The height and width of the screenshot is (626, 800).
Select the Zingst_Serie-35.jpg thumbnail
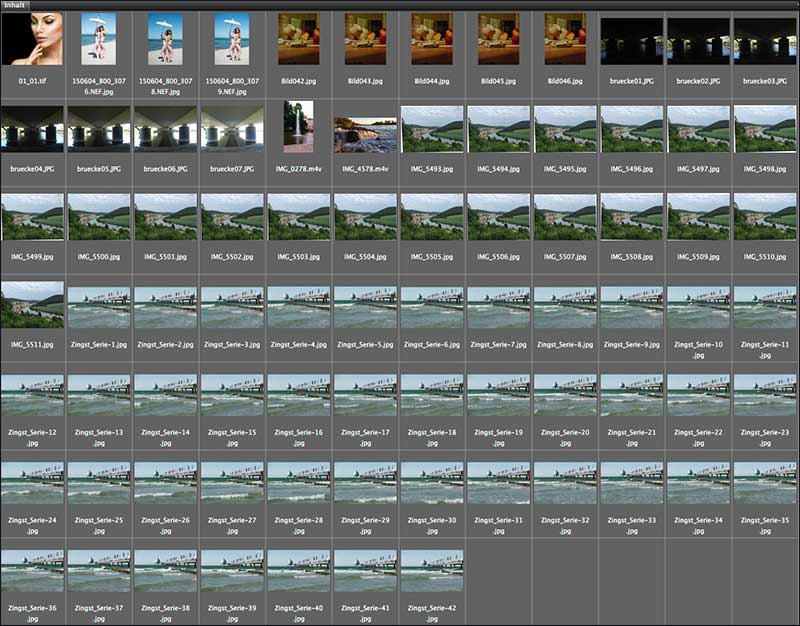(765, 483)
